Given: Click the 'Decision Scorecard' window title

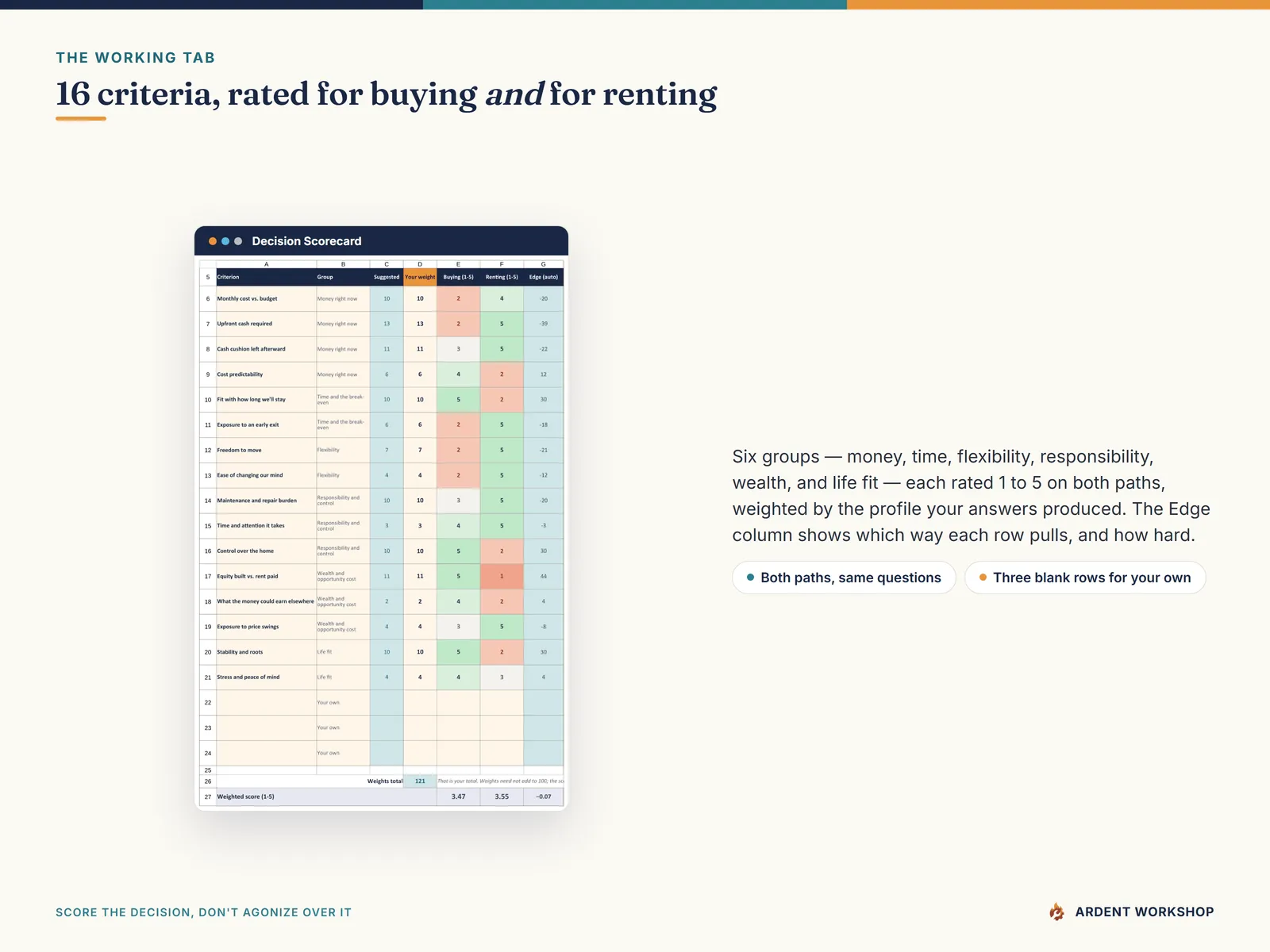Looking at the screenshot, I should (306, 241).
